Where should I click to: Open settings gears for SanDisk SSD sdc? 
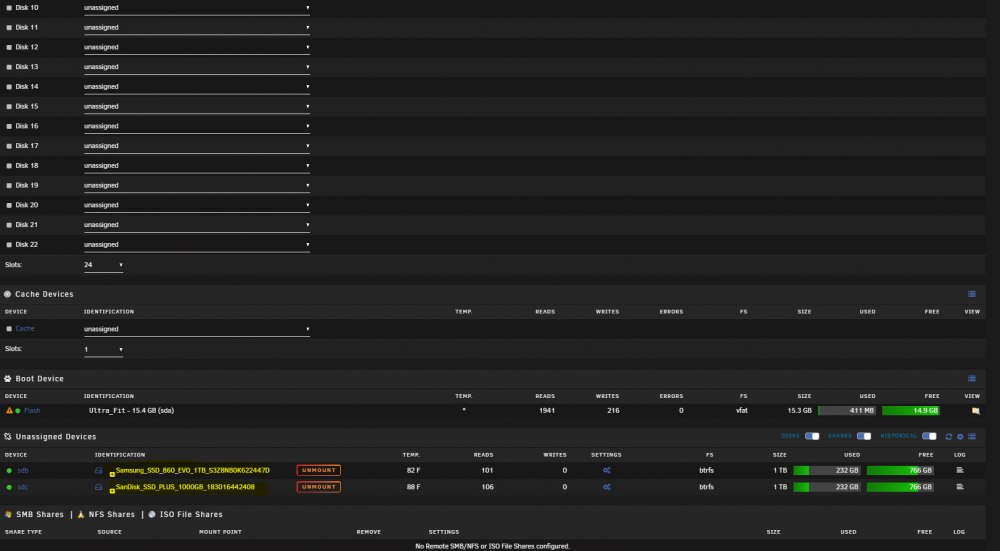pyautogui.click(x=607, y=487)
